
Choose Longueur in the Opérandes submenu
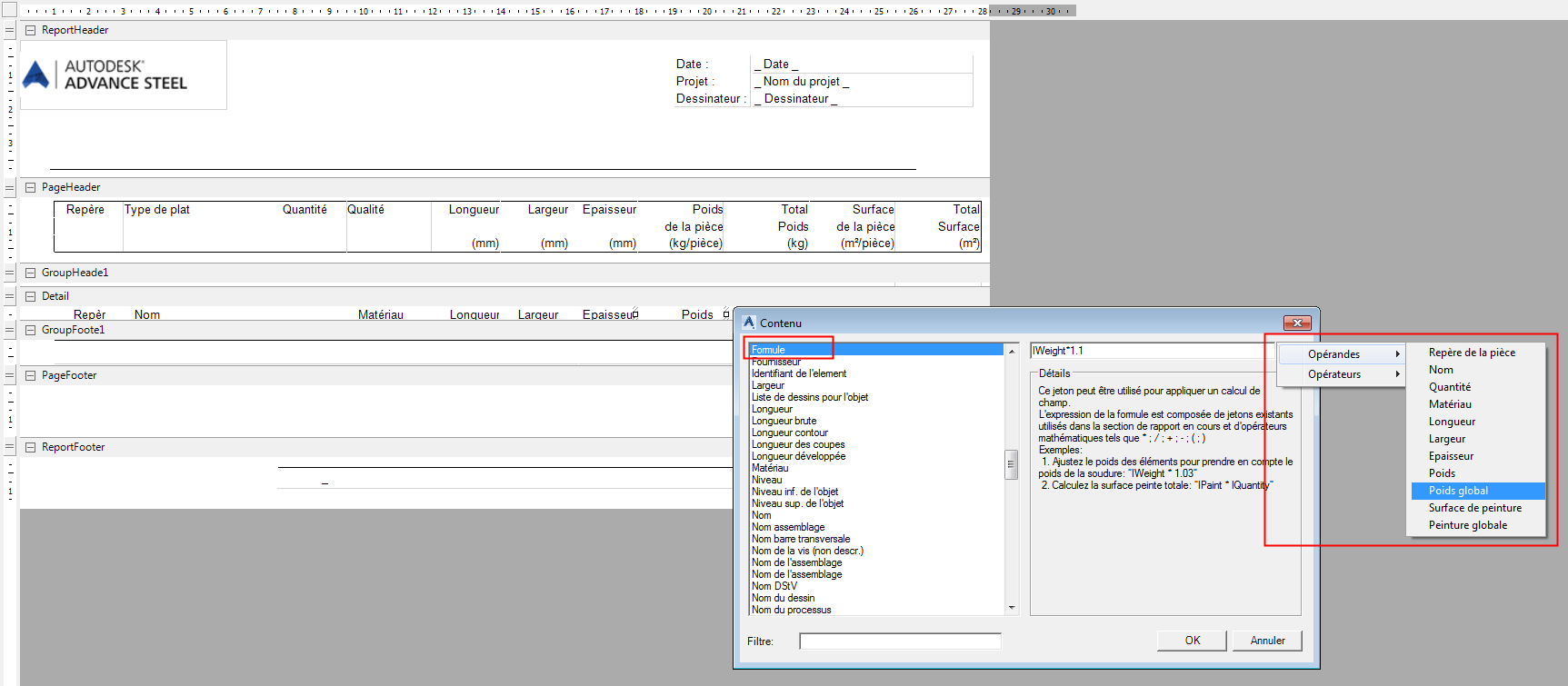1478,422
